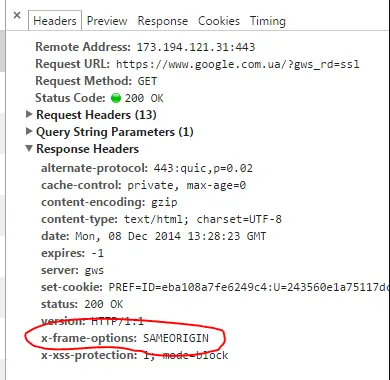Click the server: gws header row
The height and width of the screenshot is (380, 390).
(x=72, y=270)
